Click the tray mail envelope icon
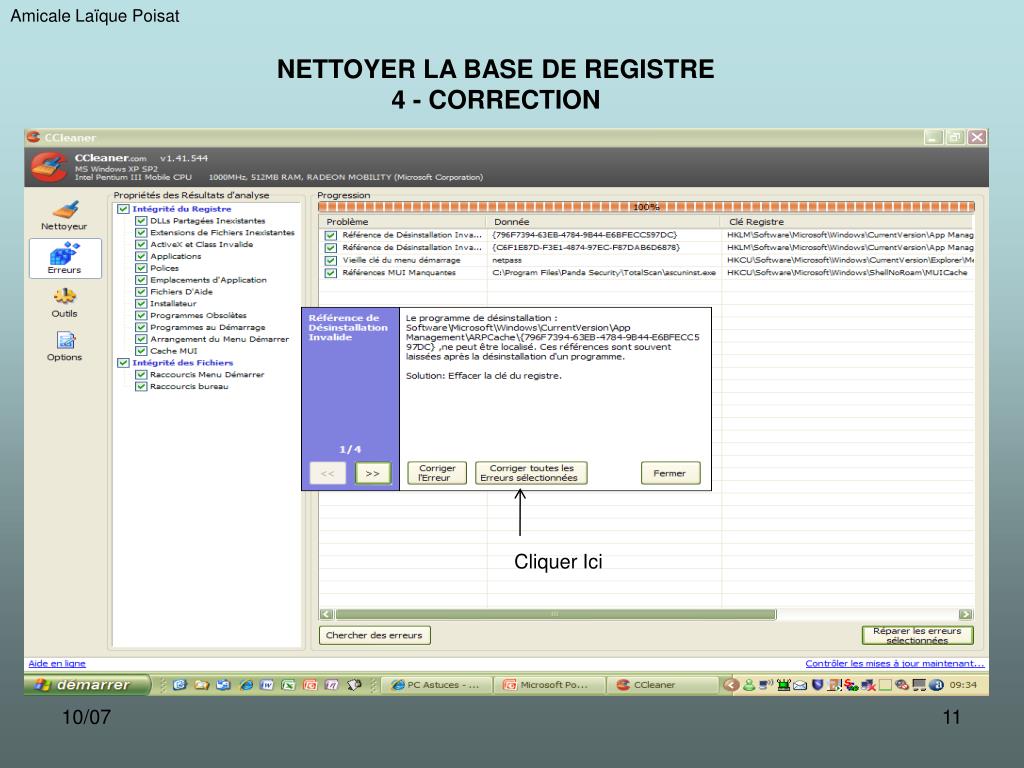The image size is (1024, 768). 800,685
